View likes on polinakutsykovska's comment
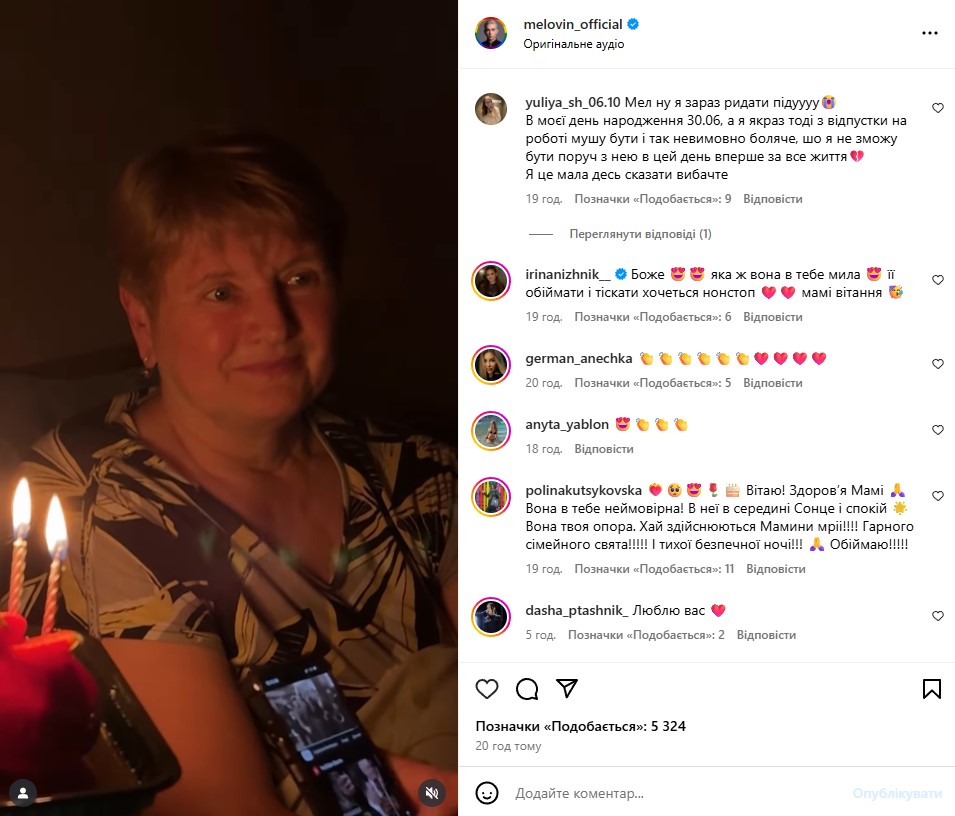Screen dimensions: 955x816 (654, 569)
